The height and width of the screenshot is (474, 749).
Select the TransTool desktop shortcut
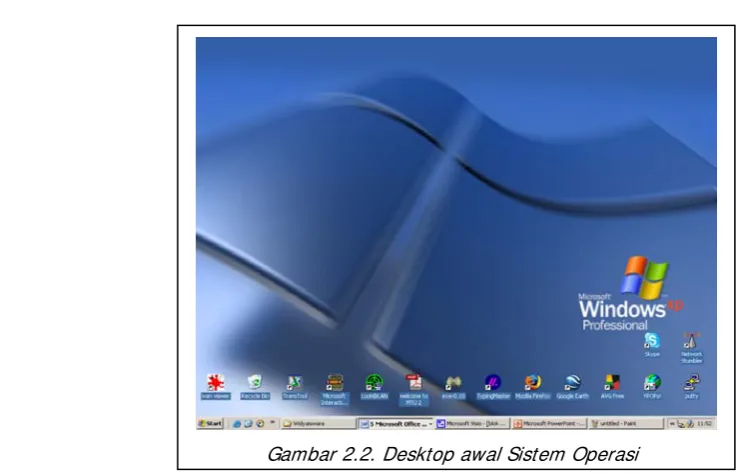click(295, 387)
